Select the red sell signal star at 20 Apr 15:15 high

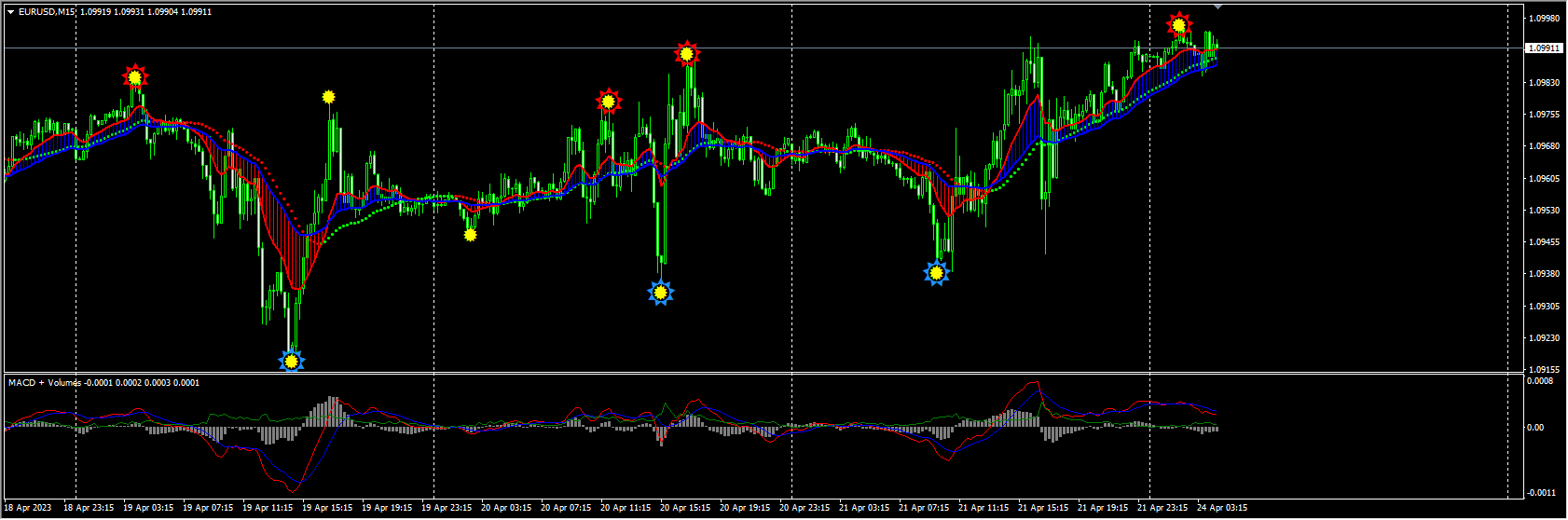click(x=687, y=54)
